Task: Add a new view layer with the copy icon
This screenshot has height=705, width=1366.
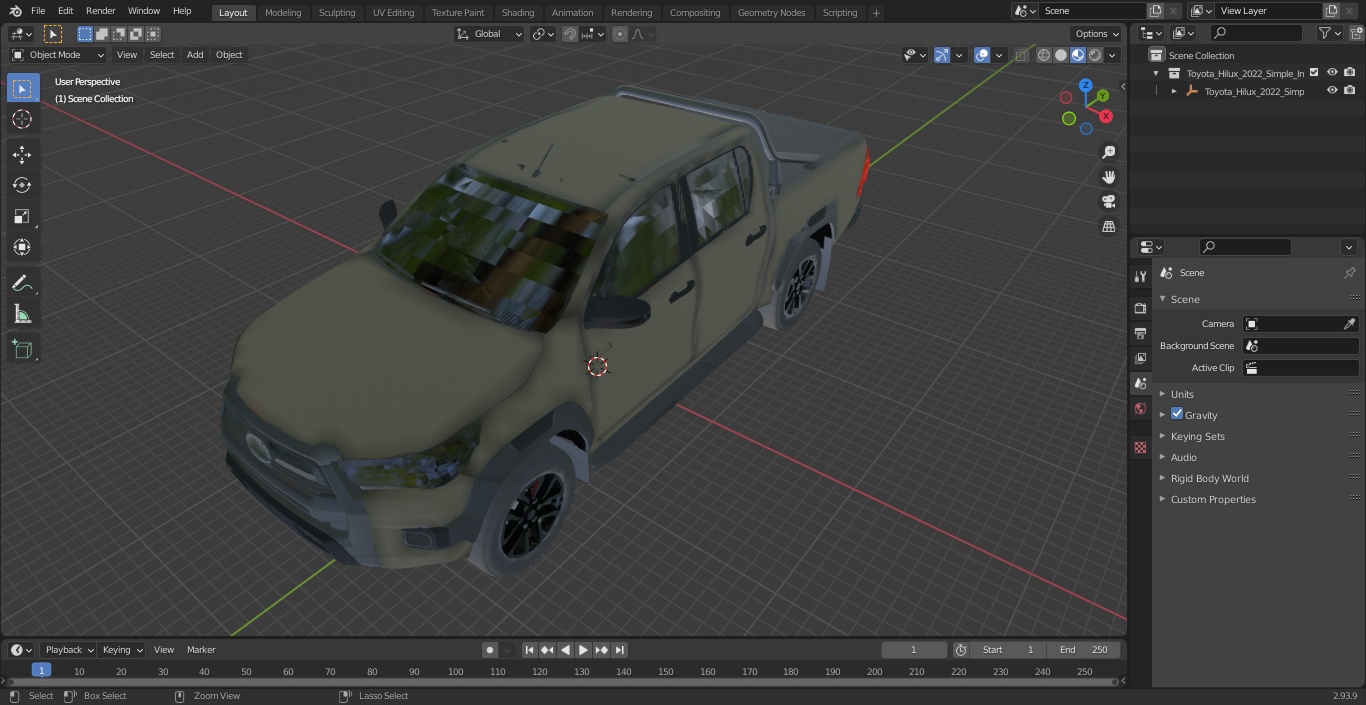Action: 1330,11
